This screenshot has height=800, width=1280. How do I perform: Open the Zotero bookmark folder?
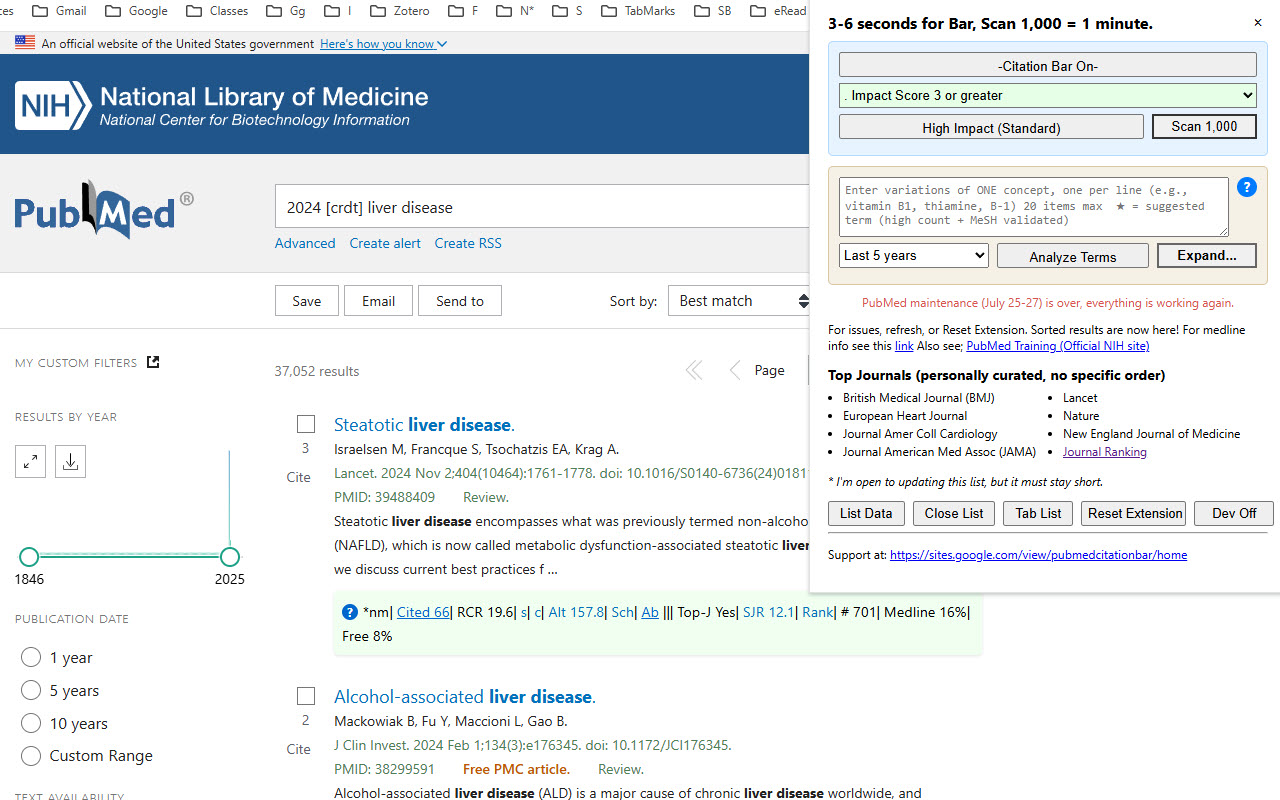click(x=400, y=11)
